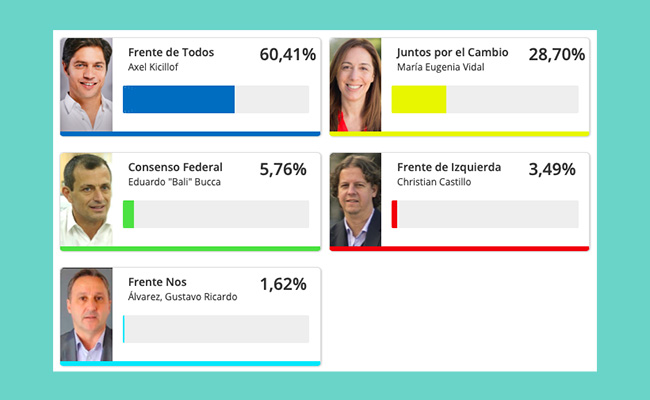Click Christian Castillo's candidate photo
The width and height of the screenshot is (650, 400).
tap(355, 199)
